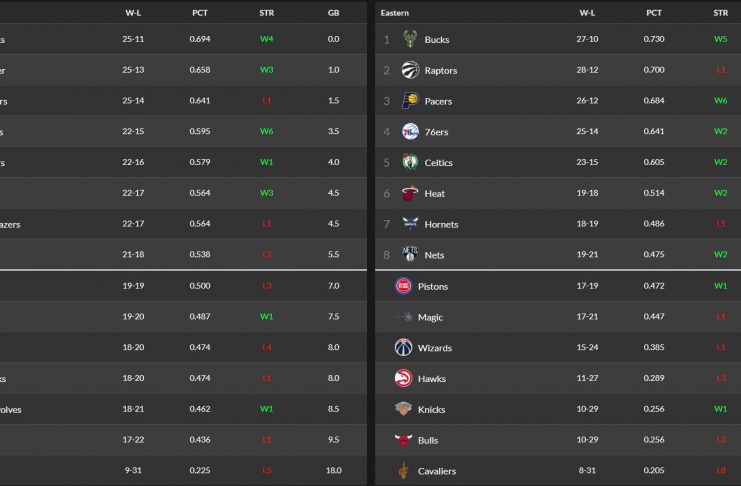
Task: Click the Knicks team logo
Action: [x=403, y=409]
